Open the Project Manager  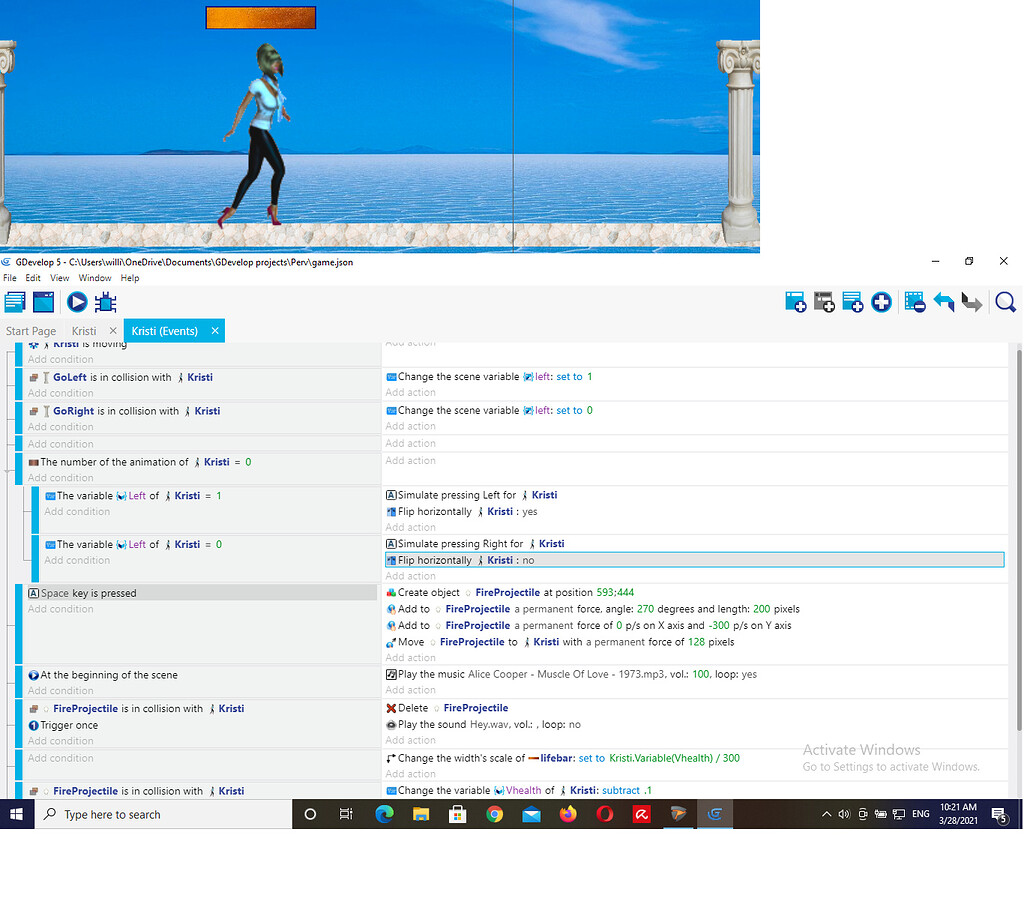click(14, 301)
